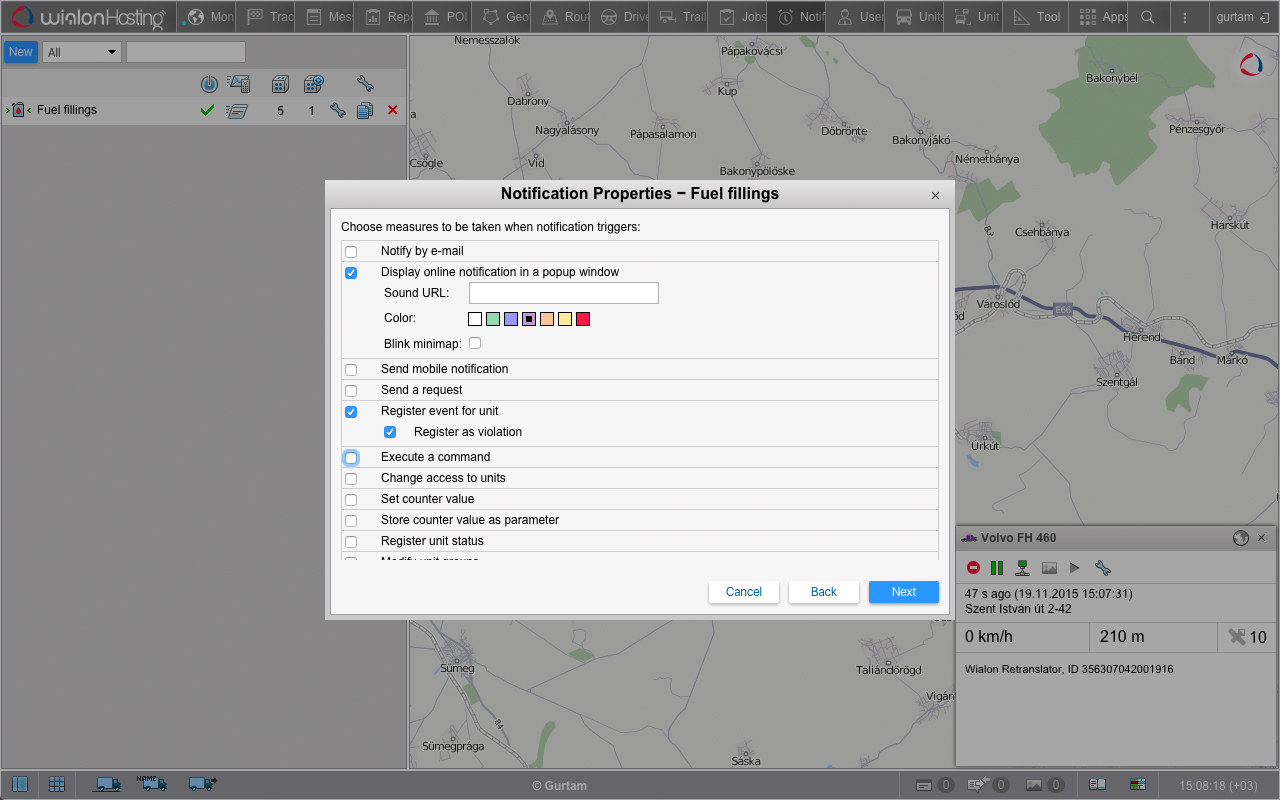This screenshot has width=1280, height=800.
Task: Click the notification name filter field
Action: click(x=186, y=52)
